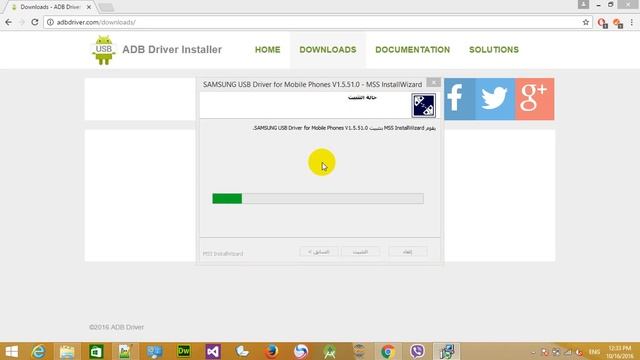Open File Explorer from the taskbar
The image size is (640, 360).
pos(67,351)
